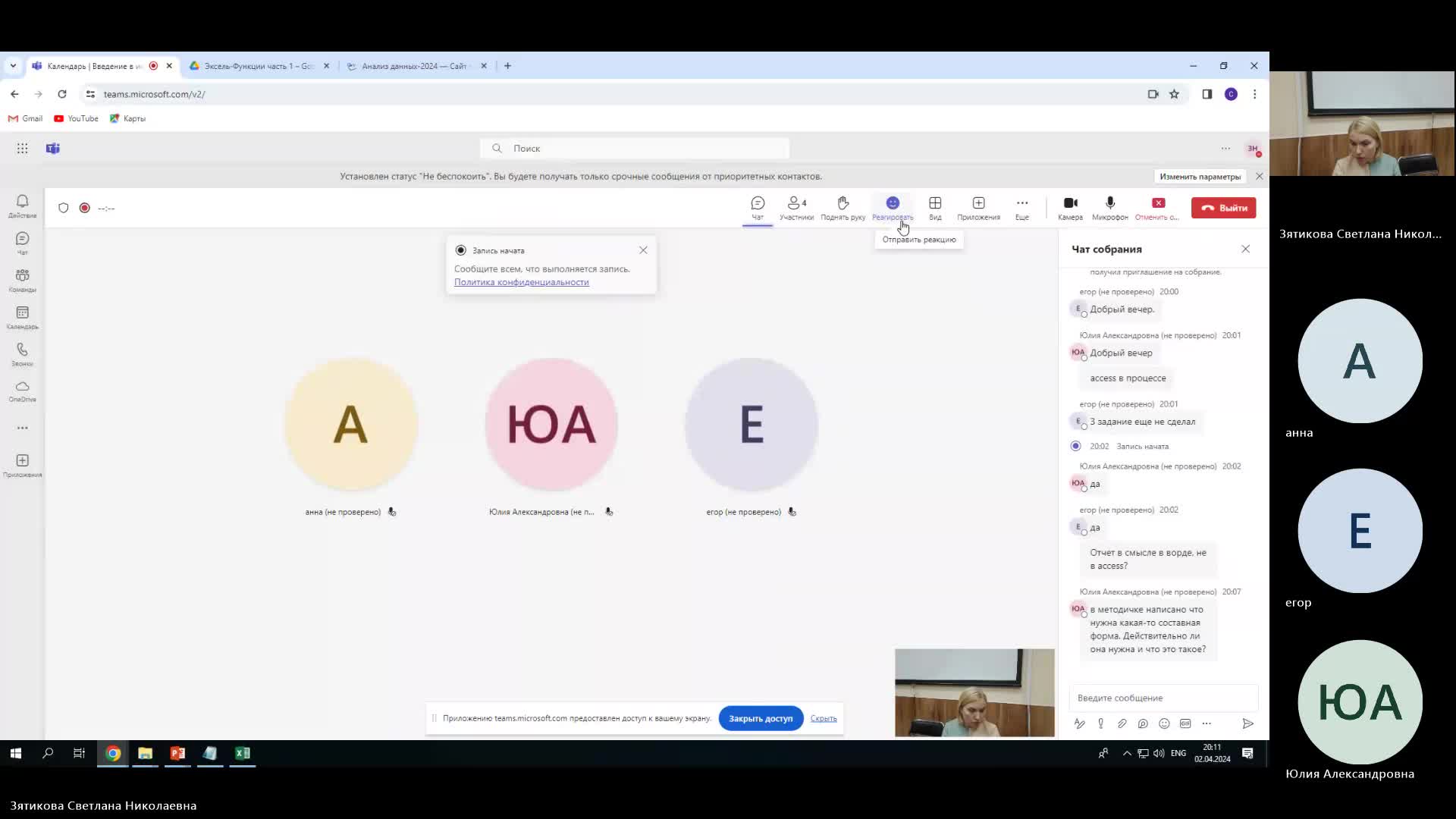Screen dimensions: 1456x819
Task: Focus the Поиск search box
Action: pos(635,149)
